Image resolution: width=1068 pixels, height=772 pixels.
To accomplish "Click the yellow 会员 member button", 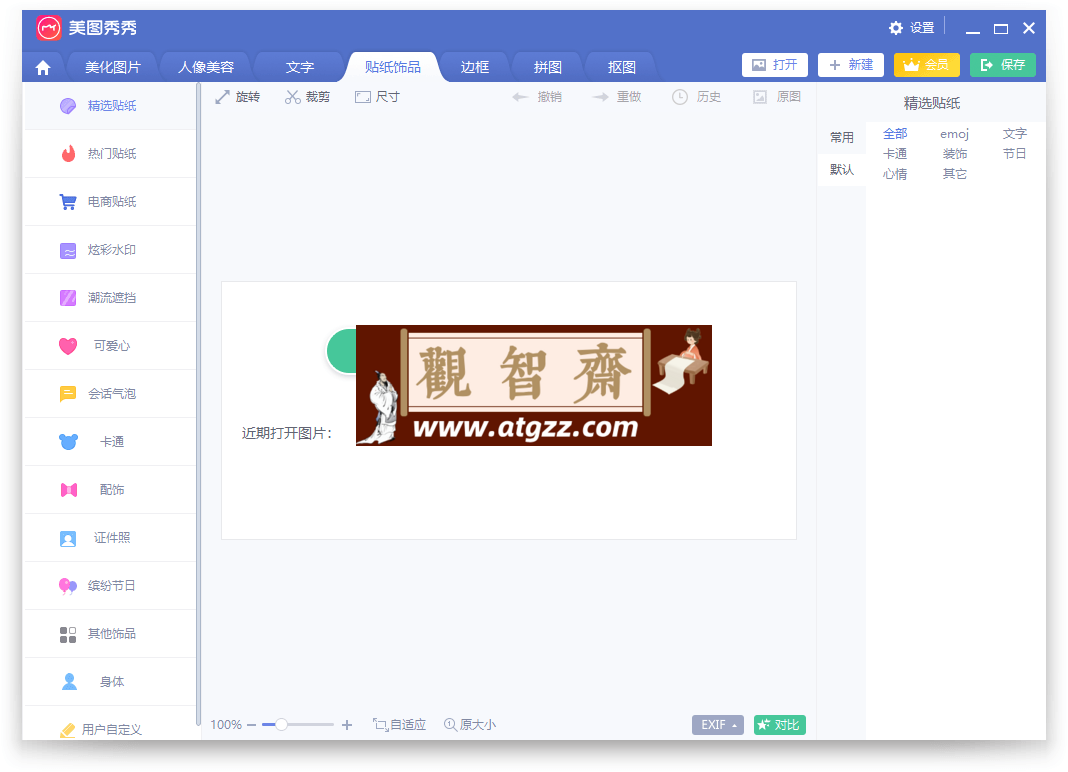I will point(927,65).
